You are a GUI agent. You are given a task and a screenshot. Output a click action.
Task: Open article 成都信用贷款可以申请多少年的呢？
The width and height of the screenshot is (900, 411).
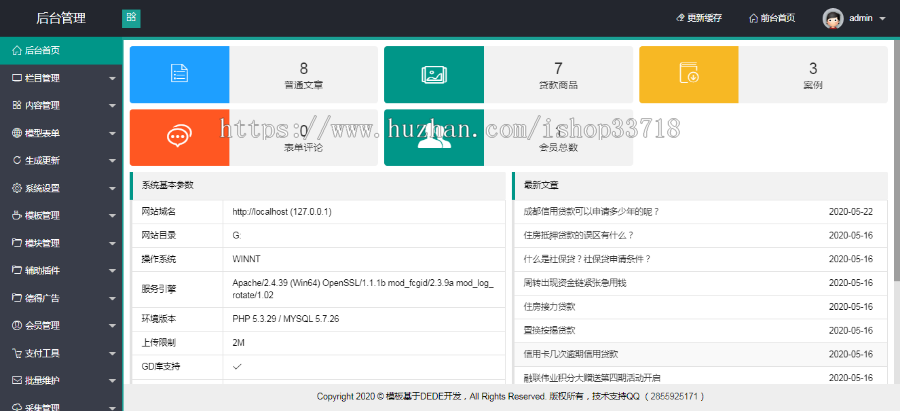click(x=592, y=211)
